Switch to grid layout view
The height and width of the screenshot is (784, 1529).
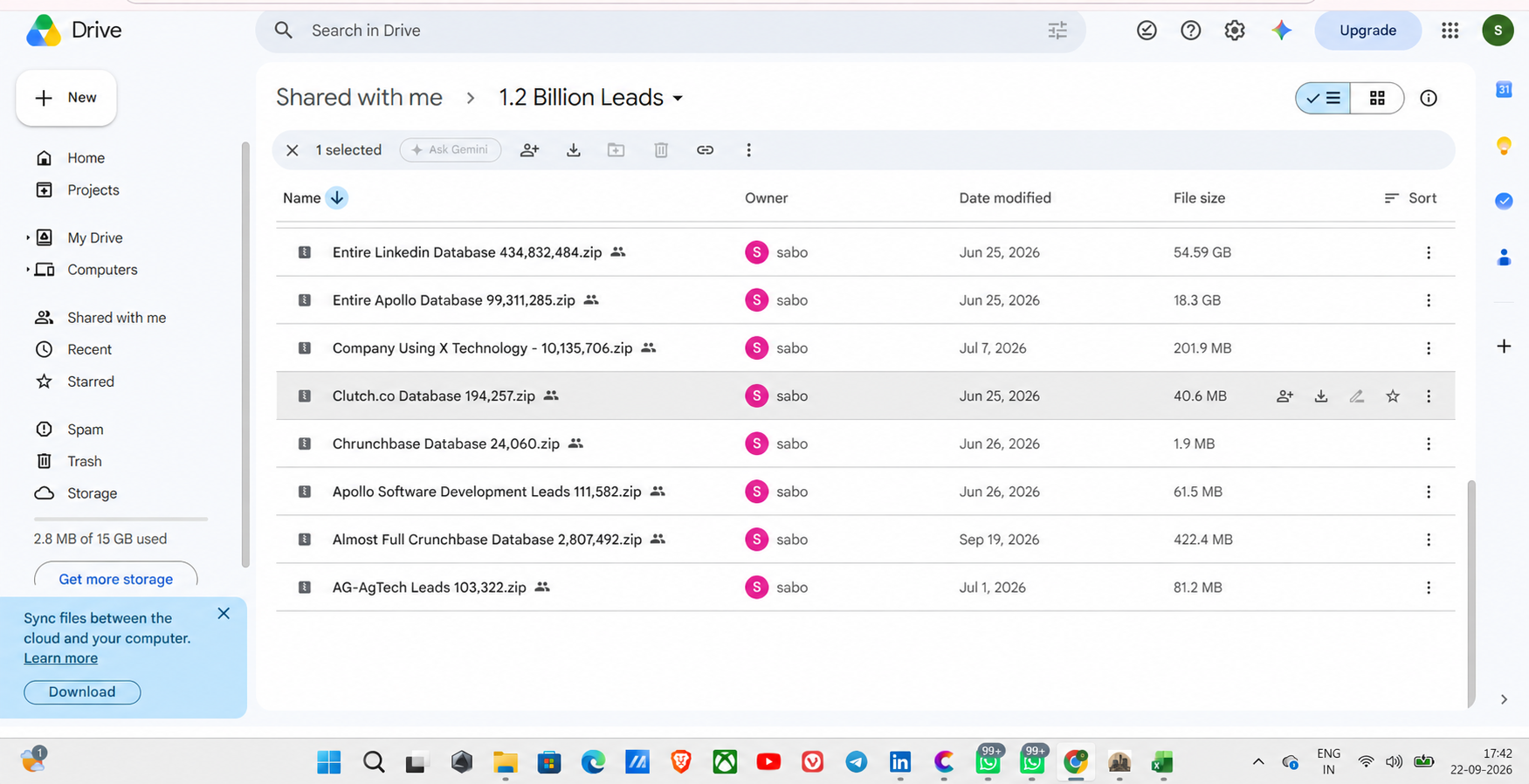(x=1377, y=99)
